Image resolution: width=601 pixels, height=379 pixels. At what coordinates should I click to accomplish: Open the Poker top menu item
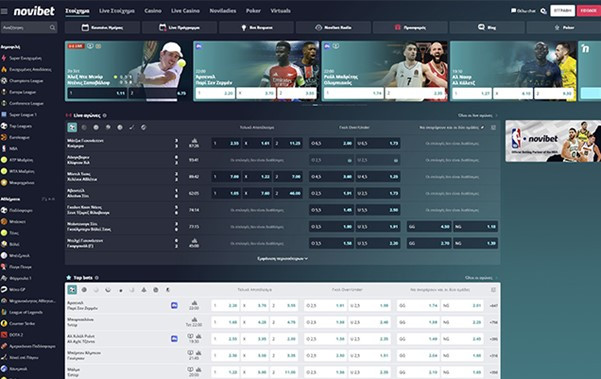[253, 11]
